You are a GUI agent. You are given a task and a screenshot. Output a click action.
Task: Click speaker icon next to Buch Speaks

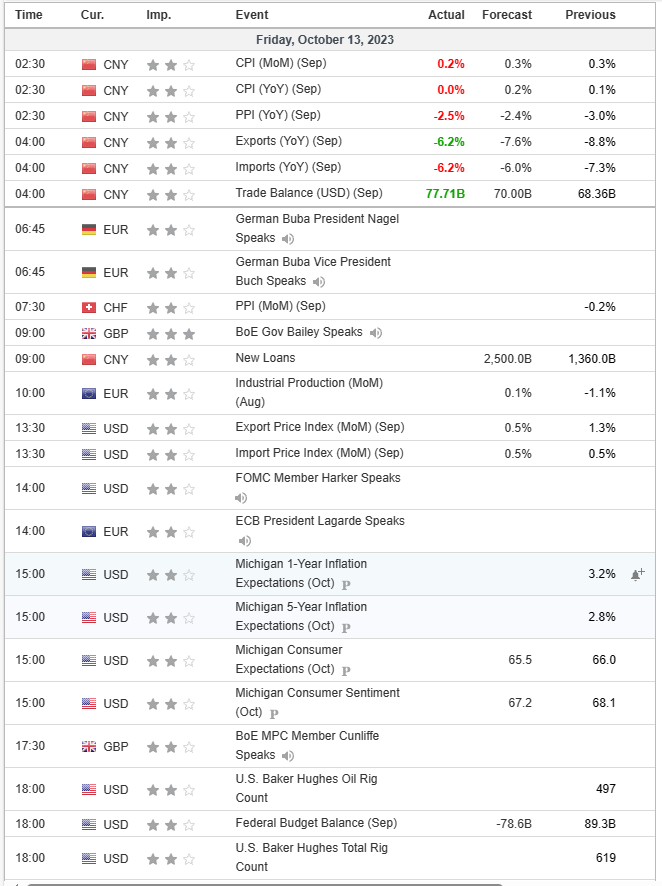pos(317,282)
